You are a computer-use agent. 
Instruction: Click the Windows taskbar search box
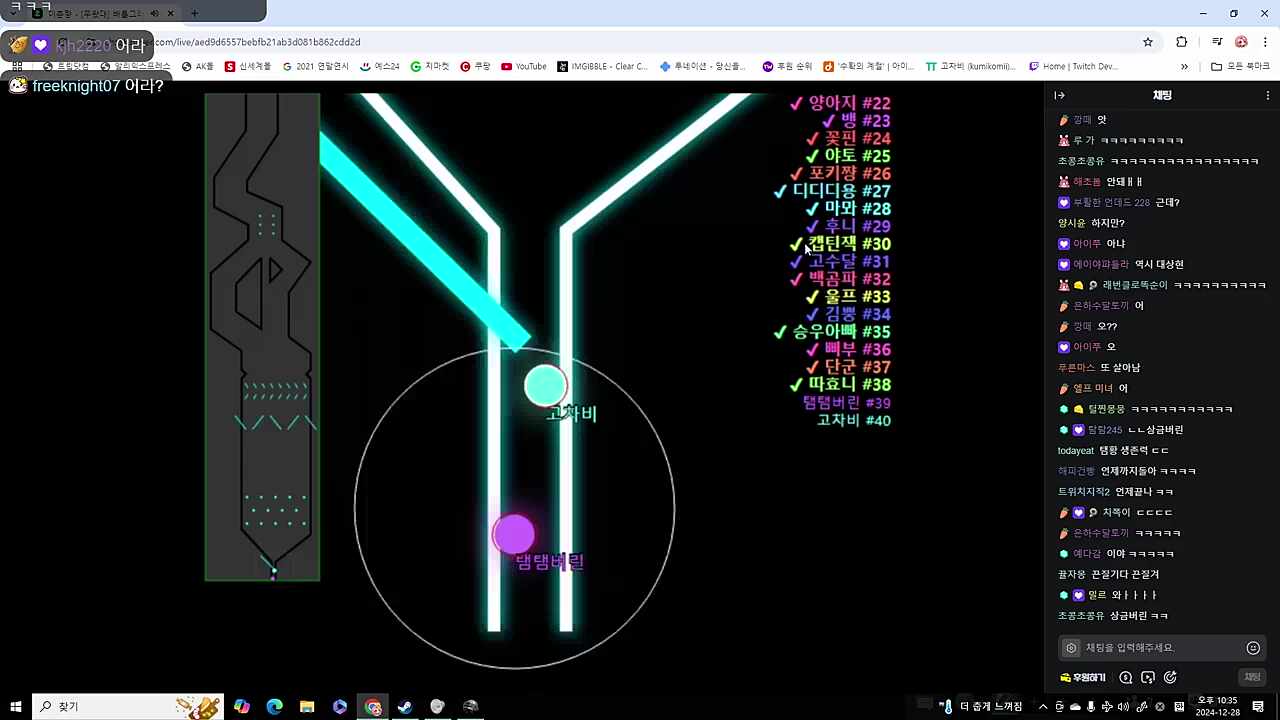(x=127, y=706)
